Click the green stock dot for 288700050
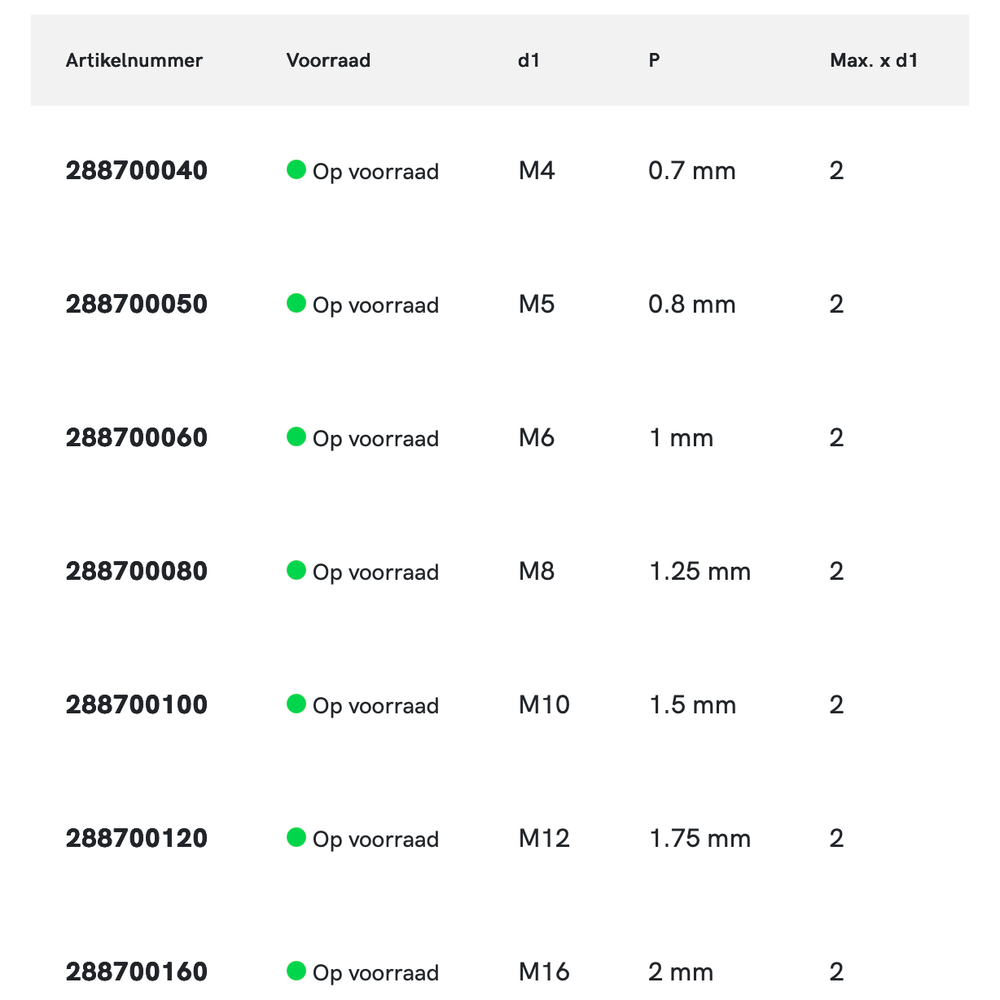1000x1000 pixels. [x=296, y=303]
